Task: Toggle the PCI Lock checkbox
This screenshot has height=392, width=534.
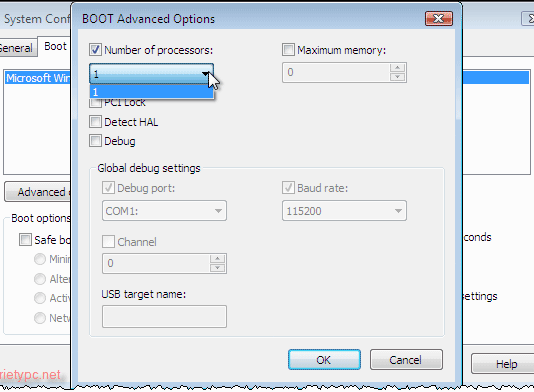Action: click(95, 102)
